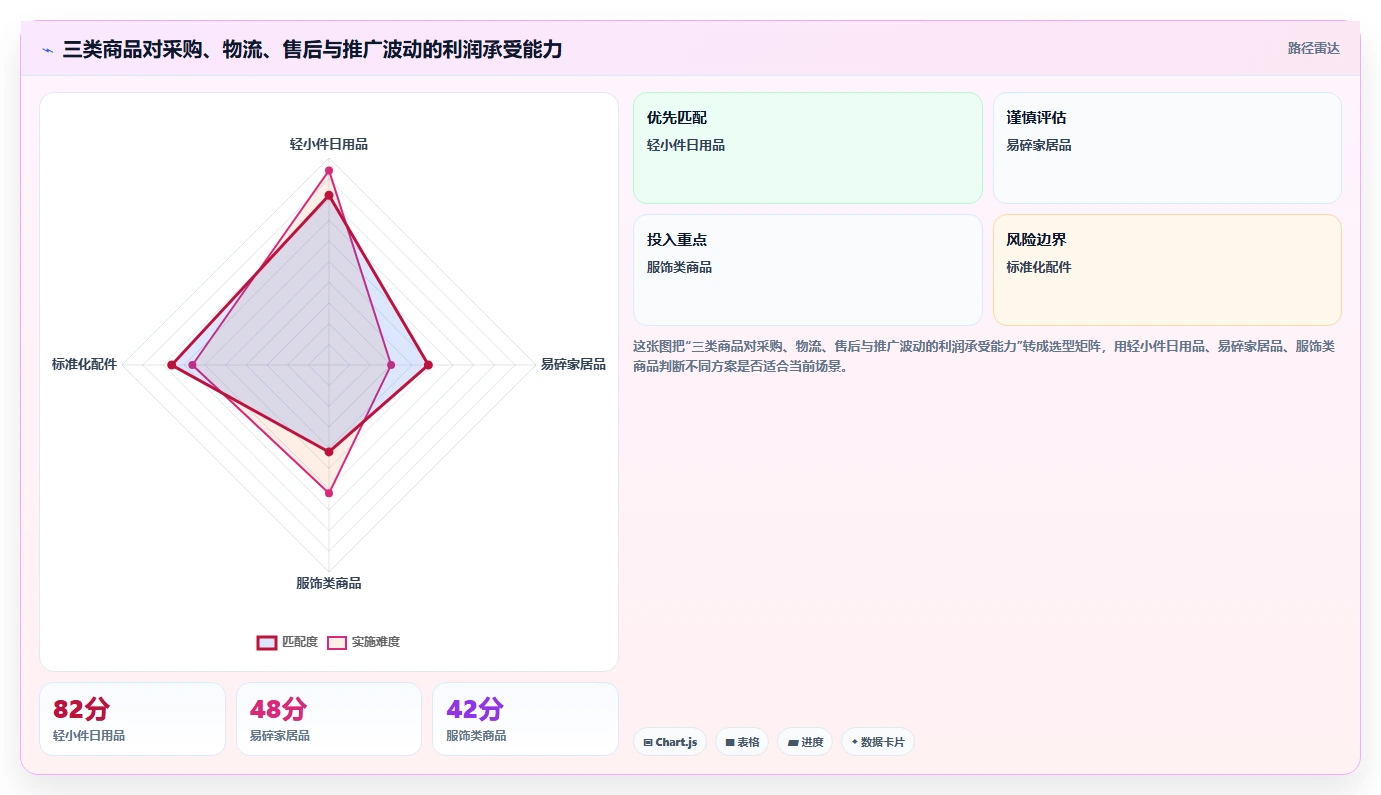Viewport: 1381px width, 795px height.
Task: Click the 82分 轻小件日用品 score card
Action: (x=132, y=719)
